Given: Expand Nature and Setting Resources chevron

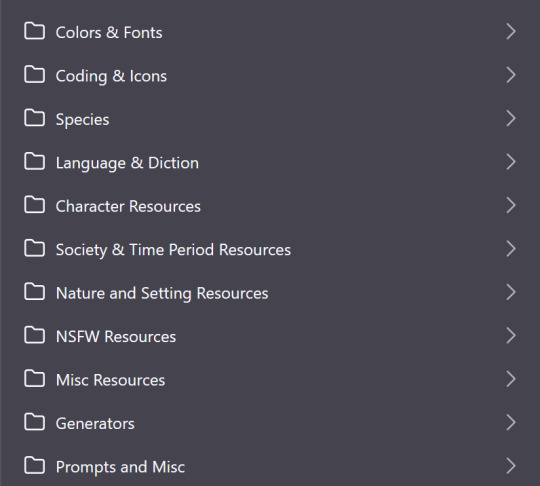Looking at the screenshot, I should (511, 292).
